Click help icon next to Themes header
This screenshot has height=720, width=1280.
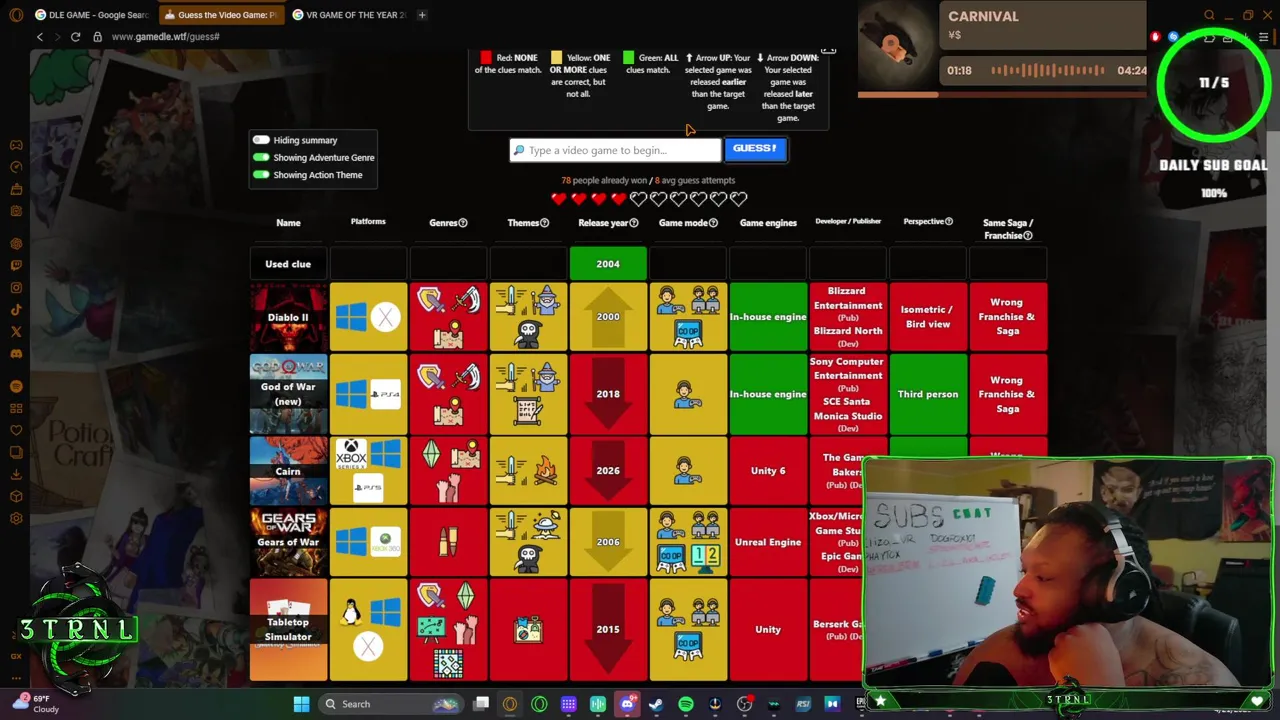click(545, 223)
